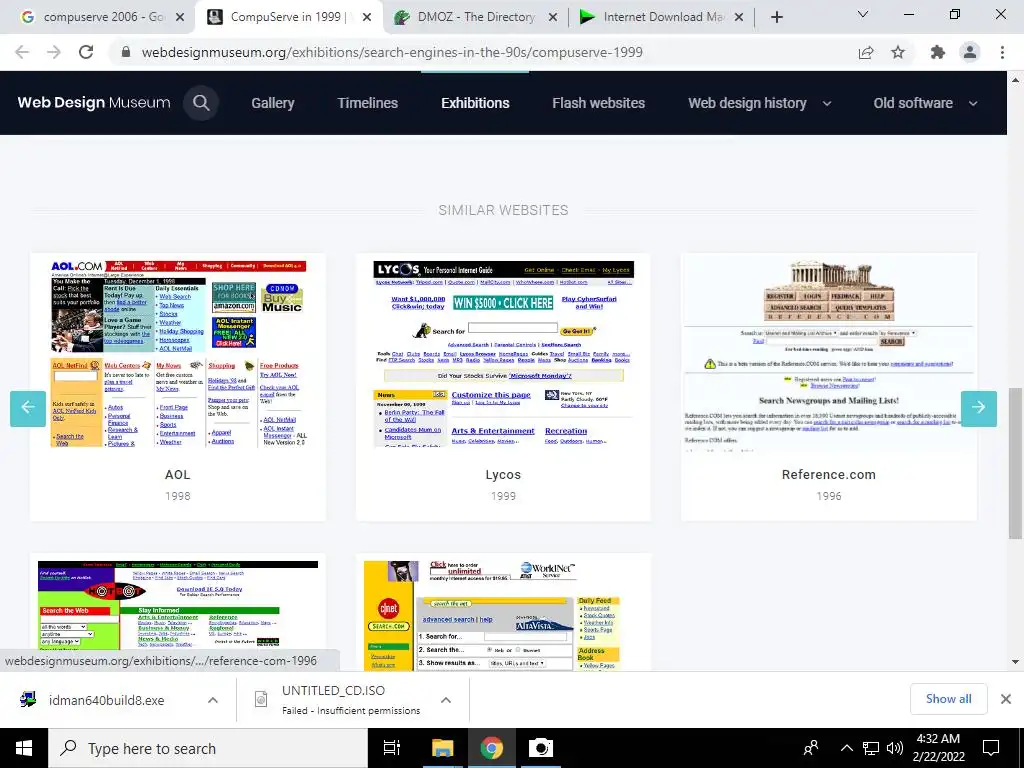
Task: Click the volume speaker icon
Action: pos(895,748)
